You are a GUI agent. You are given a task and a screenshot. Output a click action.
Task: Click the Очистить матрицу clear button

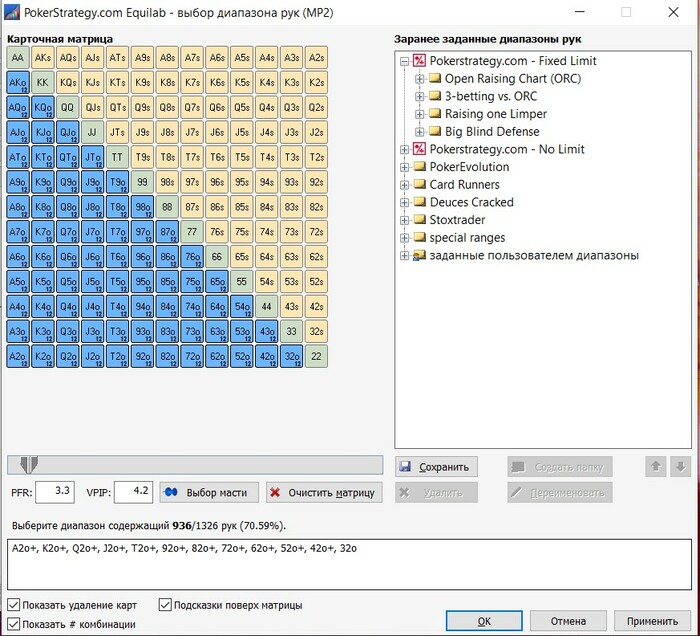click(x=324, y=493)
